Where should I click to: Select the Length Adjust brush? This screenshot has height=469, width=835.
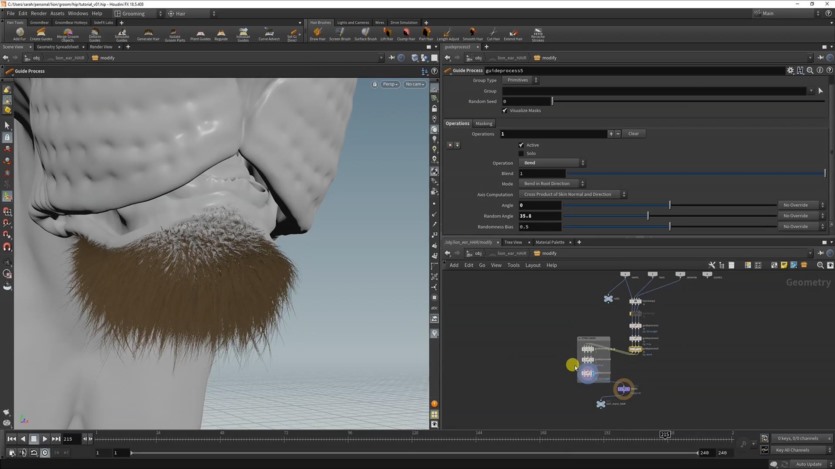coord(447,34)
